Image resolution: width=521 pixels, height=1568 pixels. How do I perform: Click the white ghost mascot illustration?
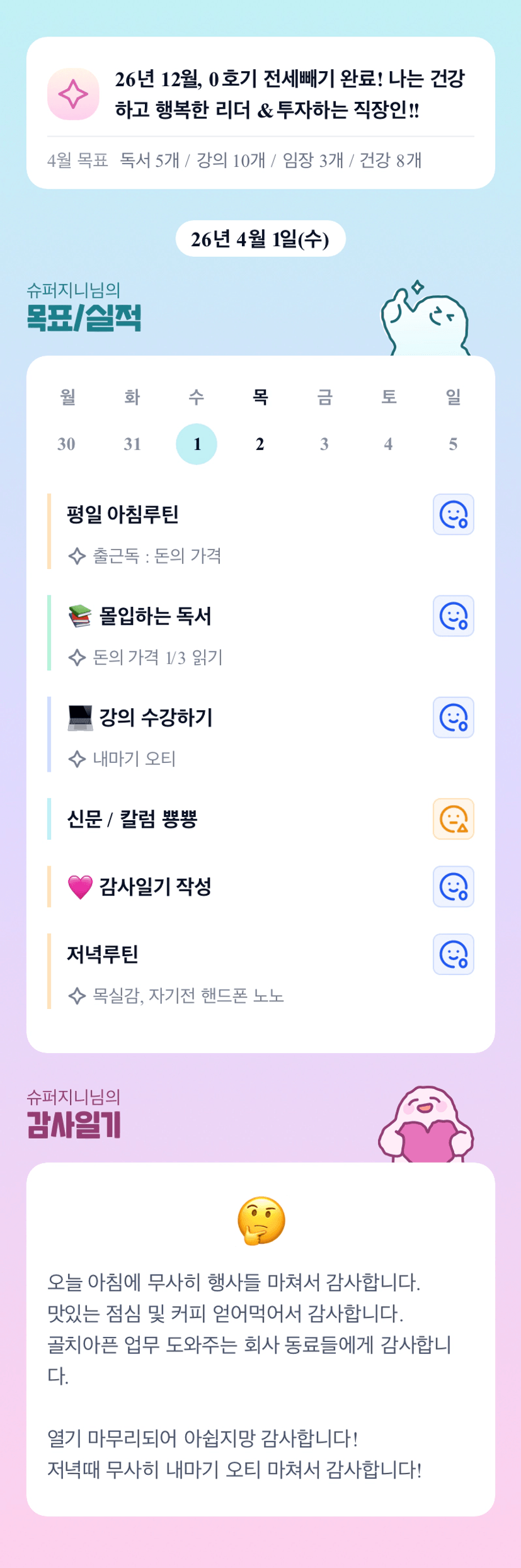coord(425,321)
